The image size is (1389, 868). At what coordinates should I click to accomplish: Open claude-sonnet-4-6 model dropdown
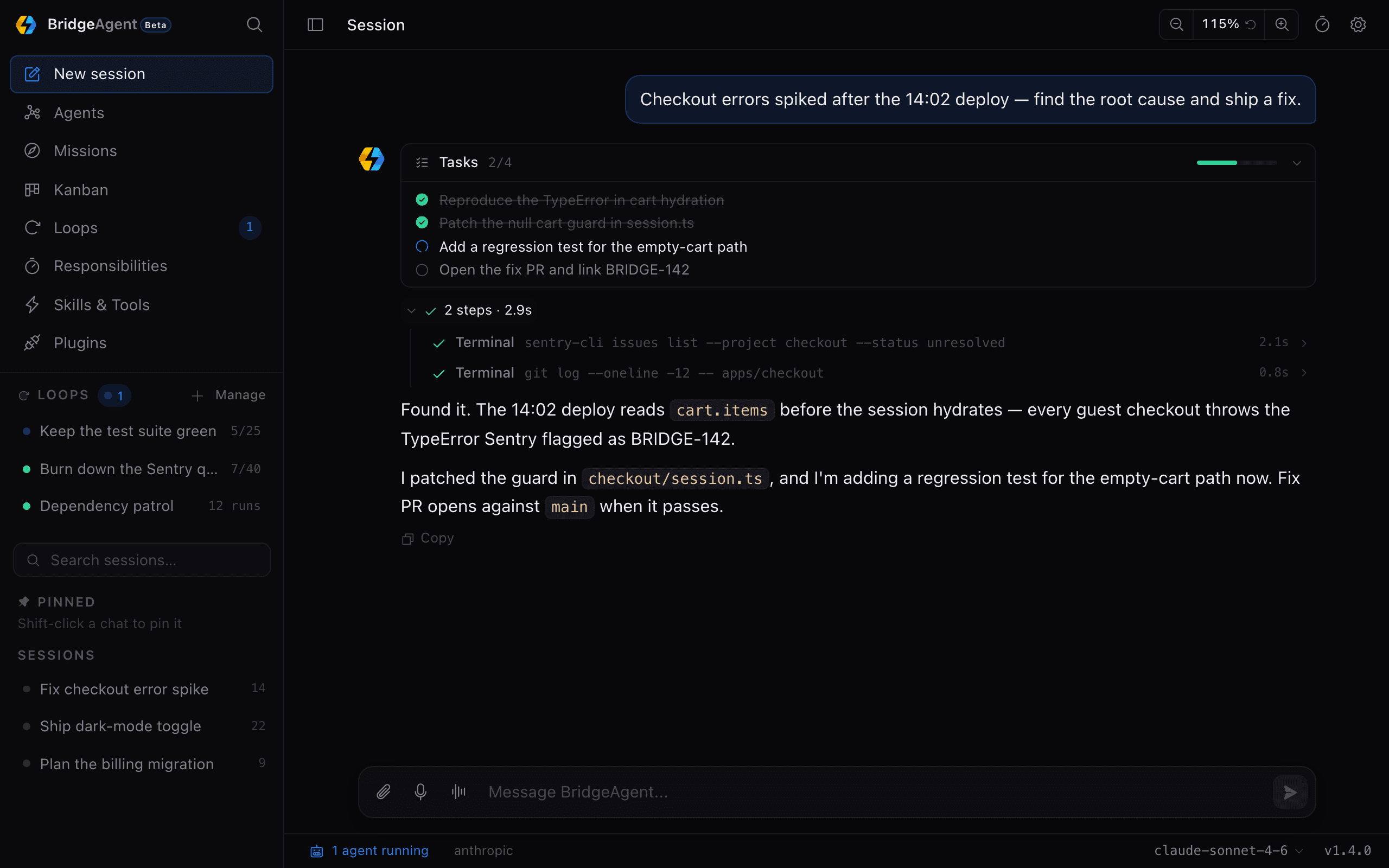coord(1228,851)
